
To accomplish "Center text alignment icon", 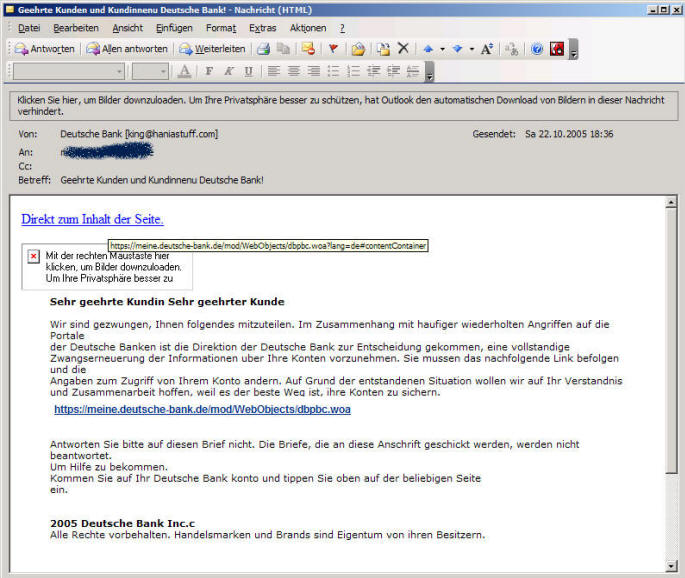I will tap(294, 71).
